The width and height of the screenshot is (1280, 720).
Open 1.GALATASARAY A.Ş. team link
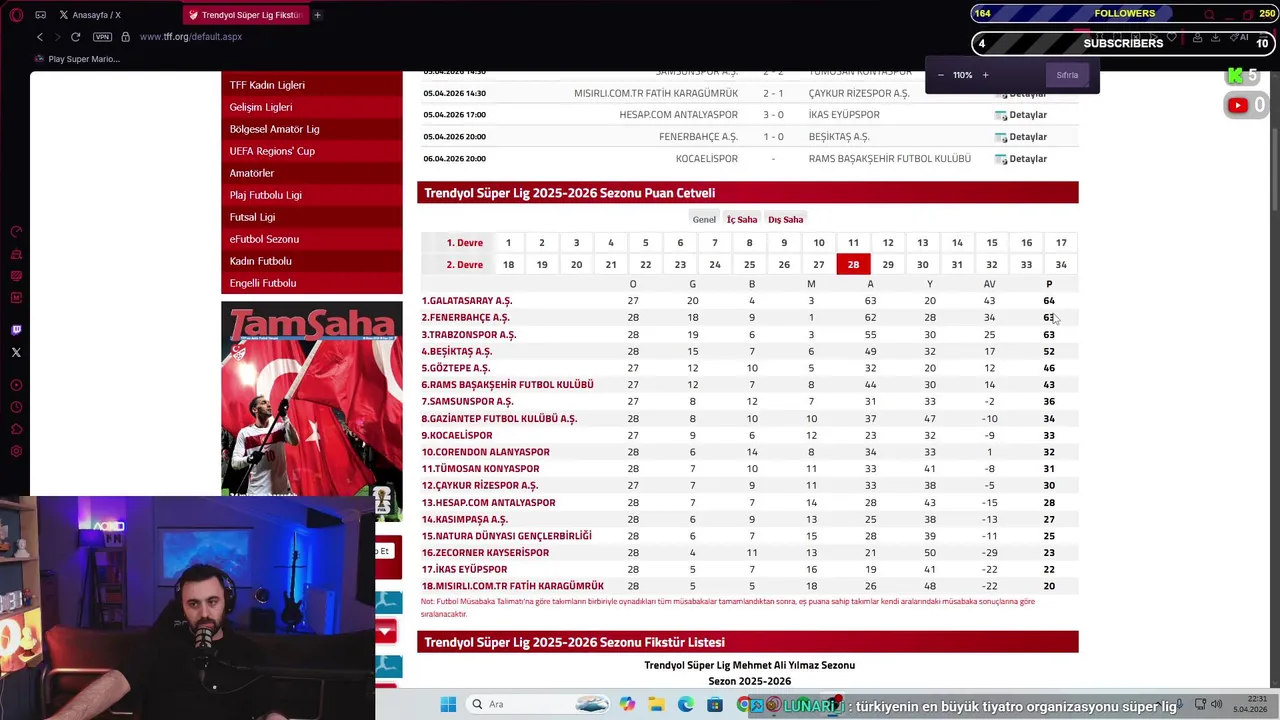point(467,300)
